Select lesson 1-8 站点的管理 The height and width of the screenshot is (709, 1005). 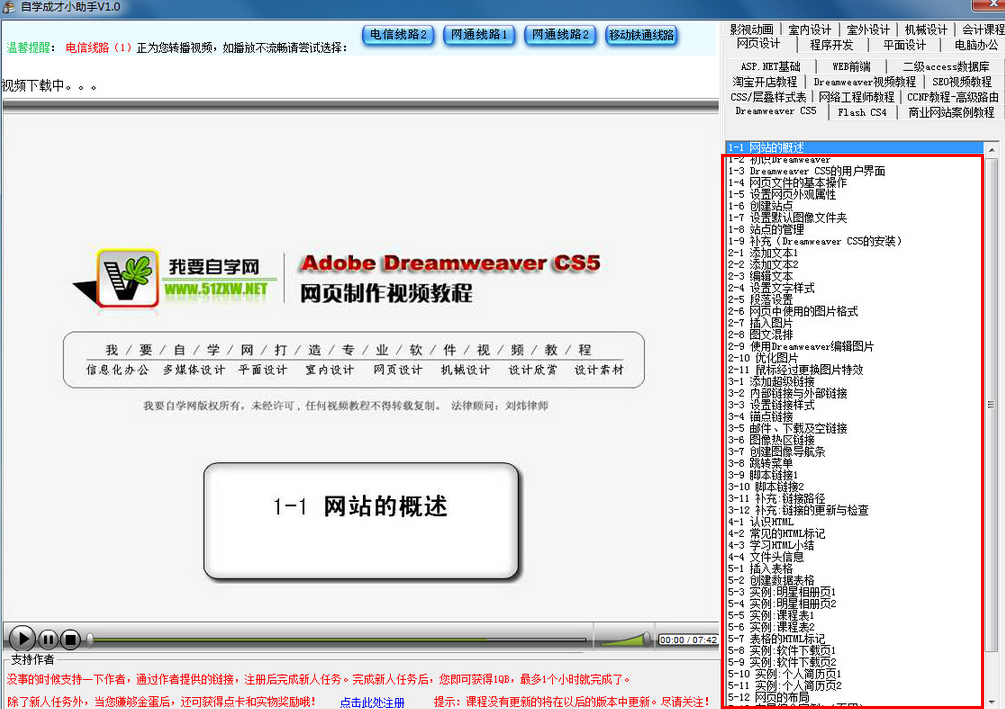tap(855, 229)
